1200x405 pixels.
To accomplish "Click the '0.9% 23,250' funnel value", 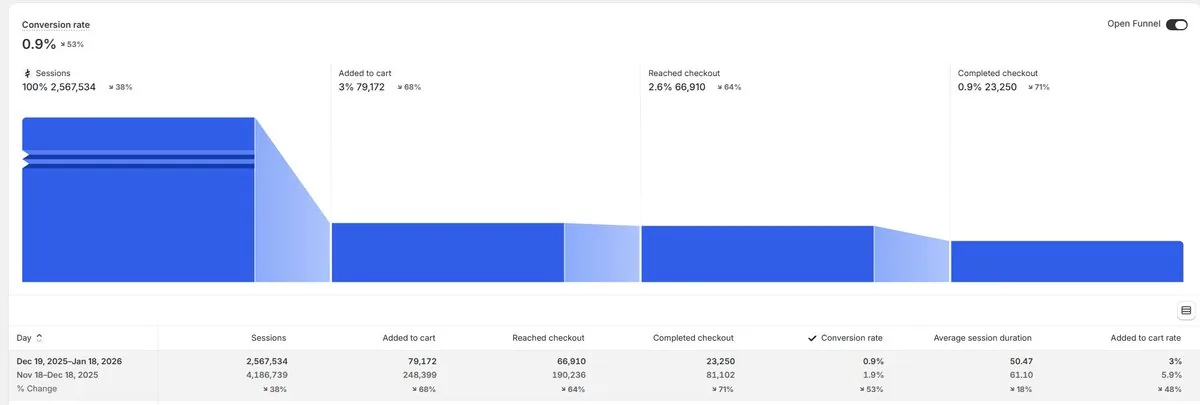I will 987,87.
